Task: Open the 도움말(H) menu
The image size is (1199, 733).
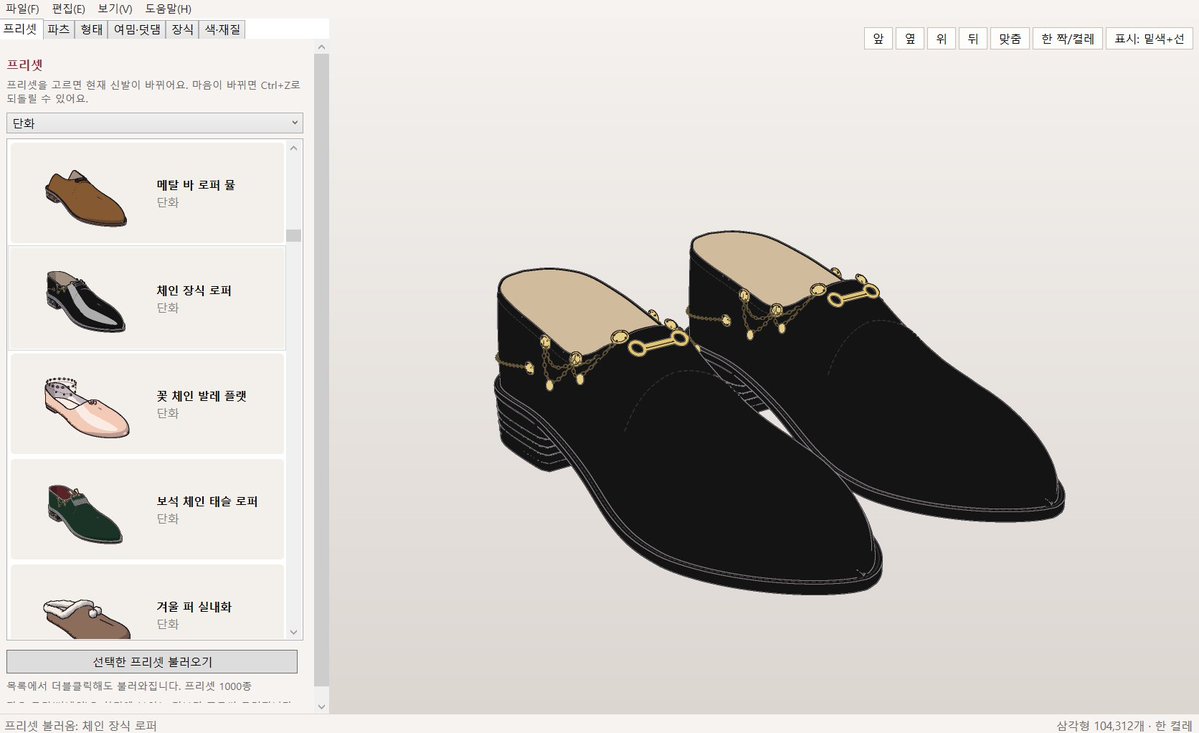Action: pyautogui.click(x=168, y=9)
